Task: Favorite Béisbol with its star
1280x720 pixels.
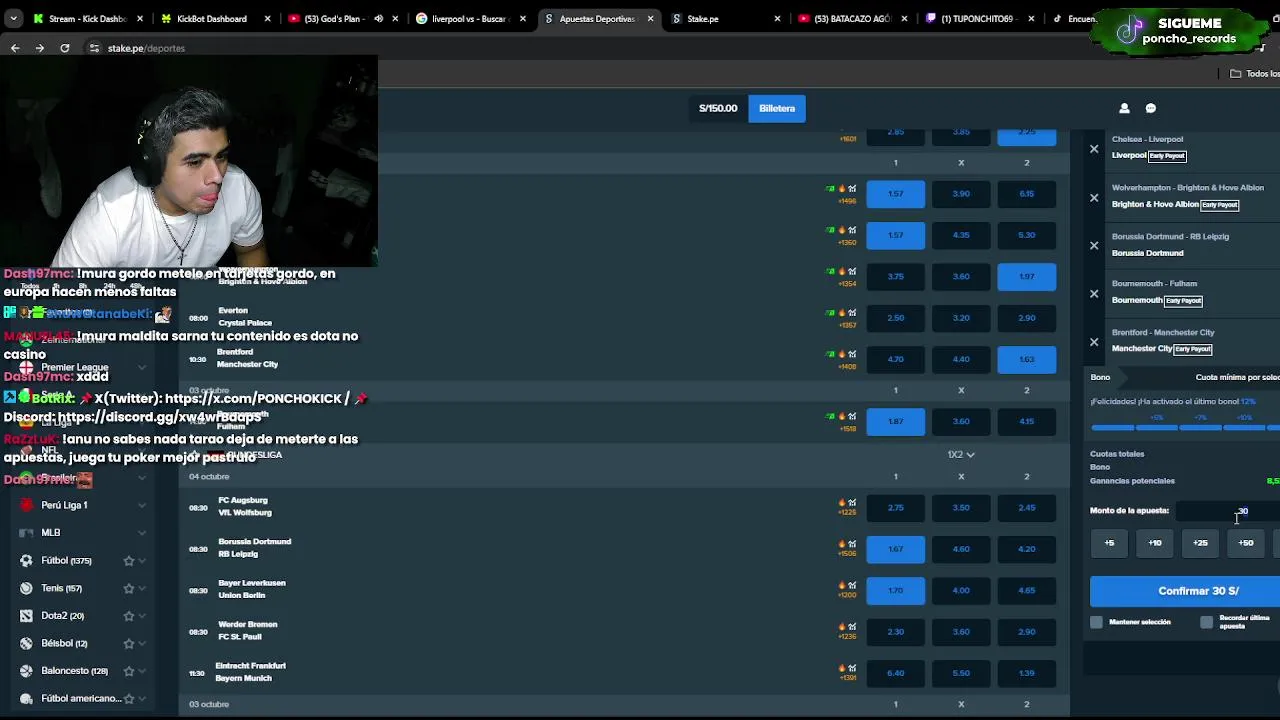Action: (x=128, y=643)
